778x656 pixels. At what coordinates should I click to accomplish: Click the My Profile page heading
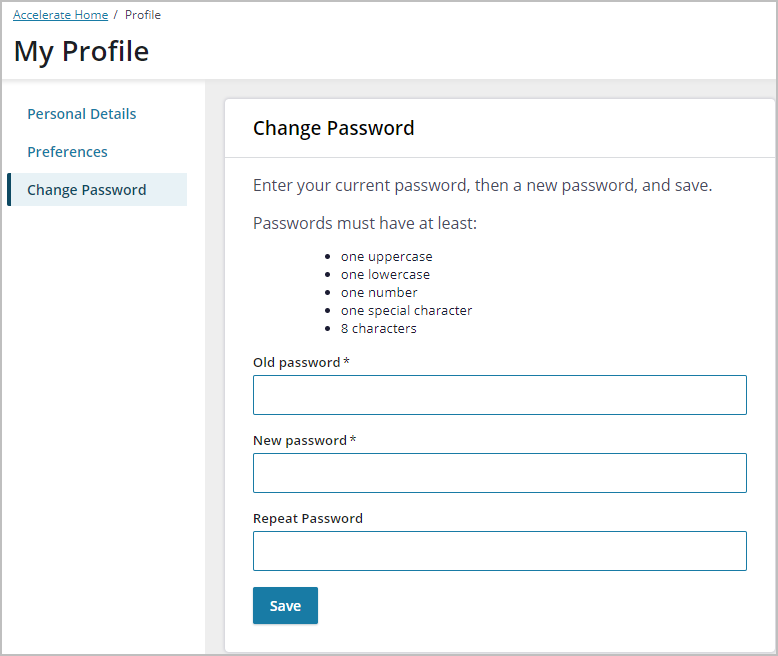coord(81,52)
